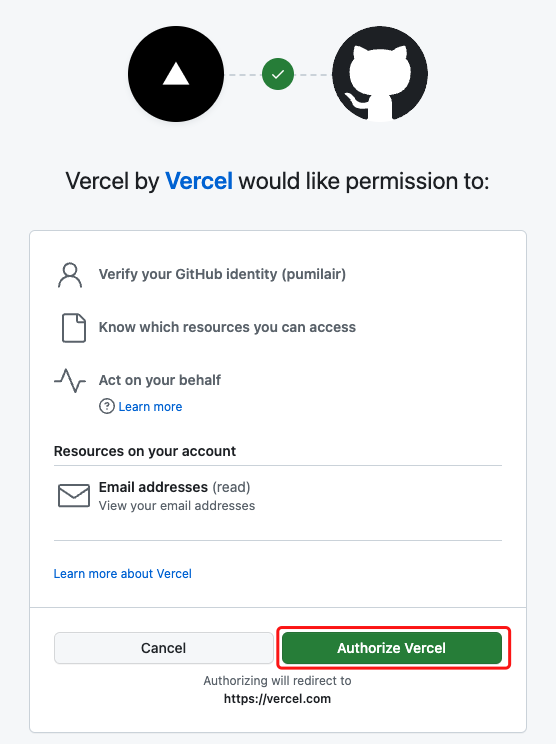Open Learn more about Vercel link
This screenshot has width=556, height=744.
123,574
